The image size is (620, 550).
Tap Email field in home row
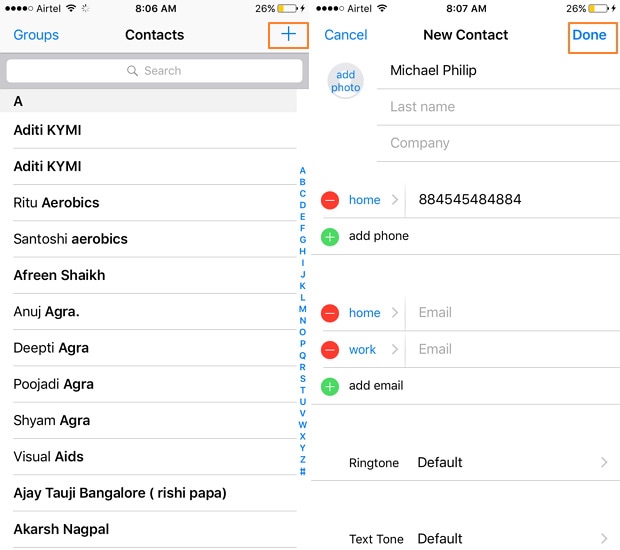click(x=513, y=312)
